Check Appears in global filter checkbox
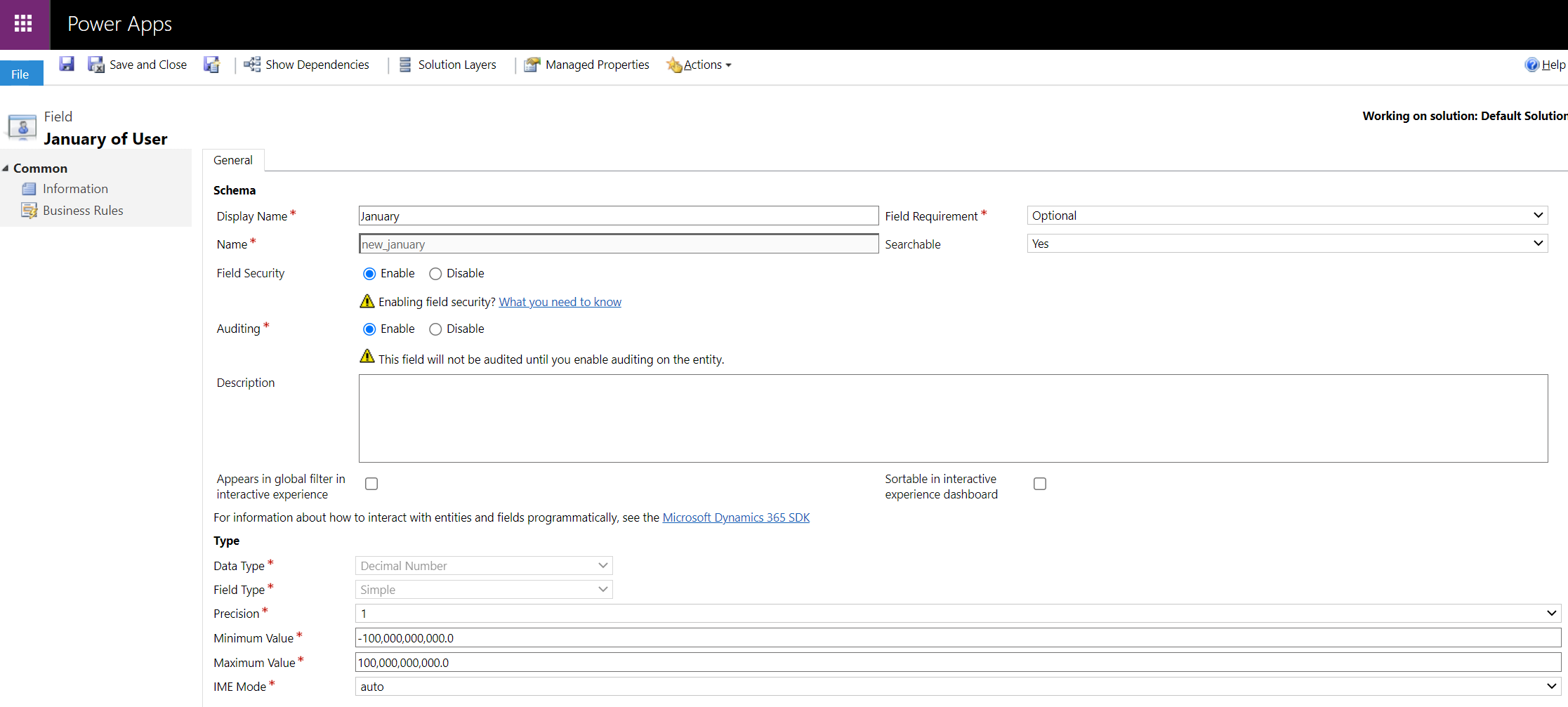1568x707 pixels. point(371,484)
